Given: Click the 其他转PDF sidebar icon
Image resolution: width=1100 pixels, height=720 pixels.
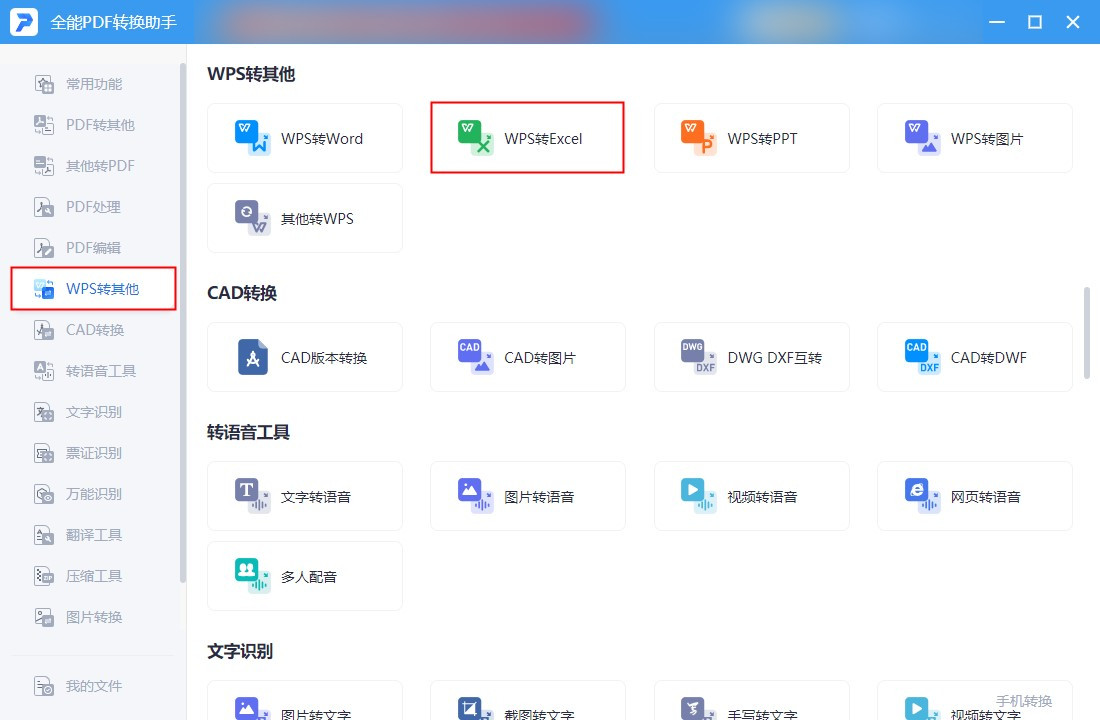Looking at the screenshot, I should 44,166.
